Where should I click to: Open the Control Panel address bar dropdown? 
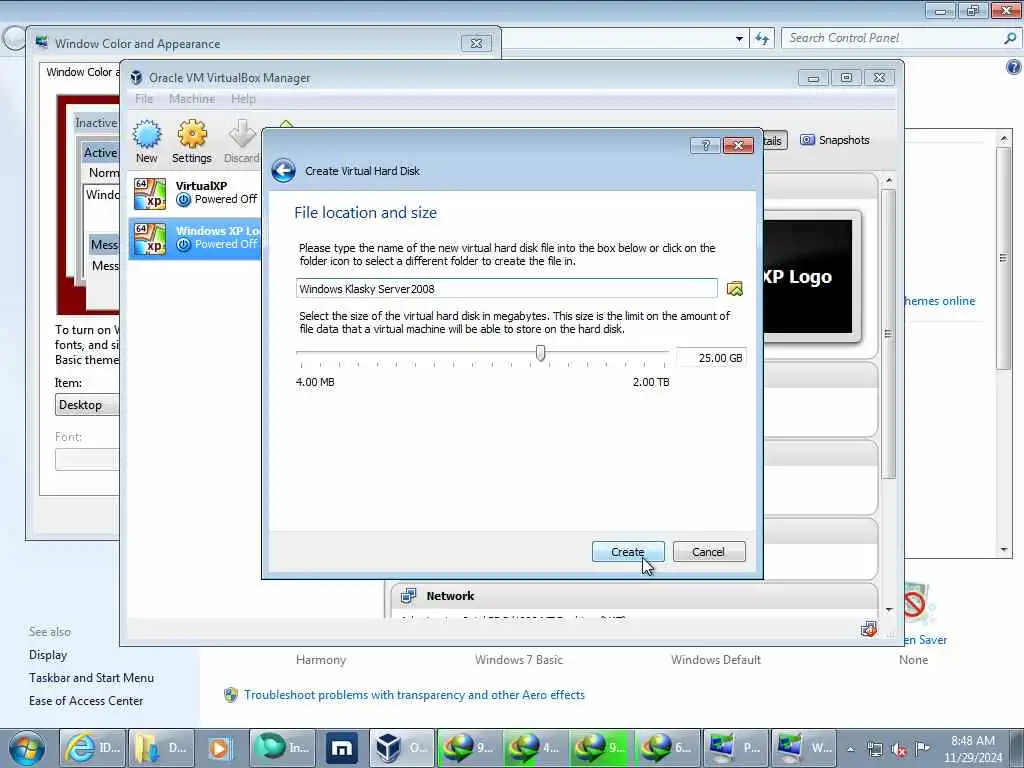(739, 39)
